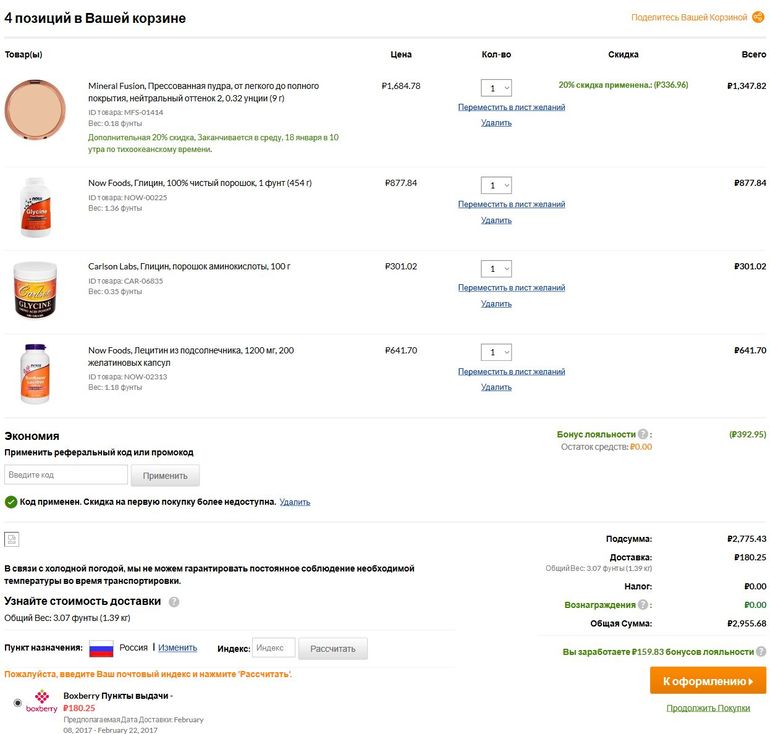Click the Boxberry logo
The height and width of the screenshot is (734, 770).
(42, 702)
